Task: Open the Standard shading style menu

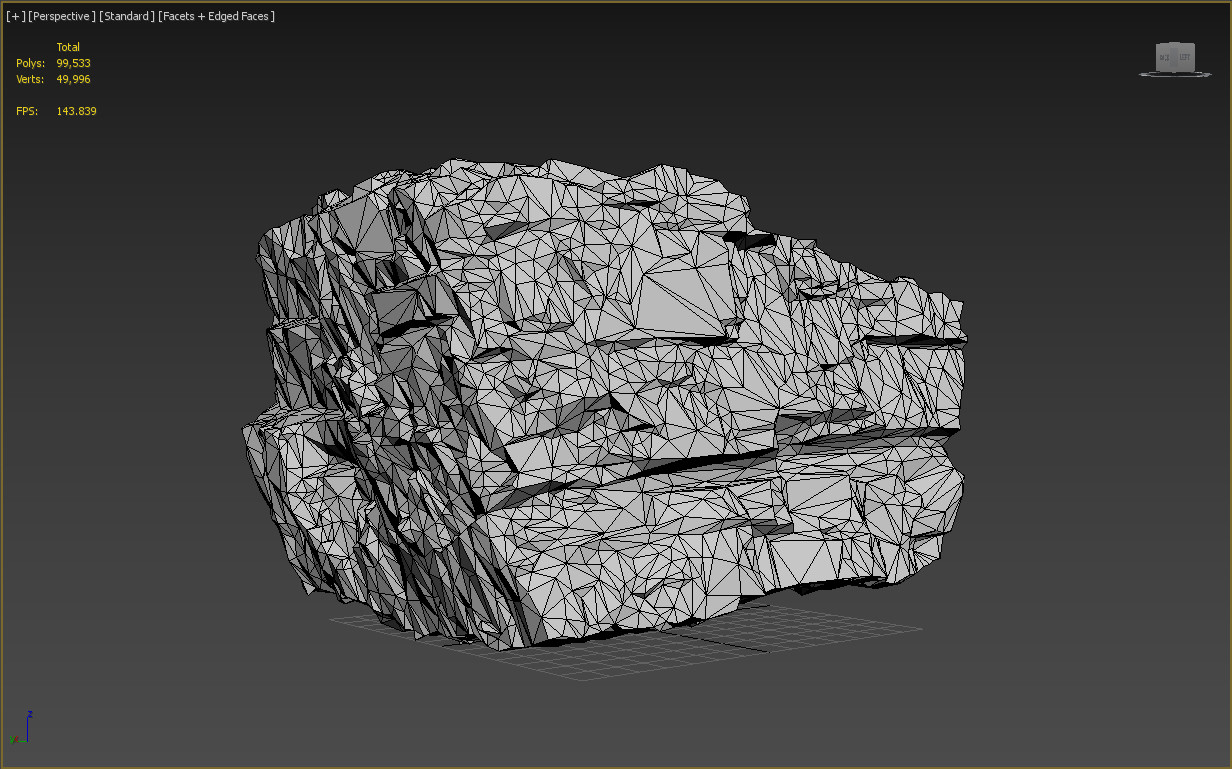Action: click(126, 16)
